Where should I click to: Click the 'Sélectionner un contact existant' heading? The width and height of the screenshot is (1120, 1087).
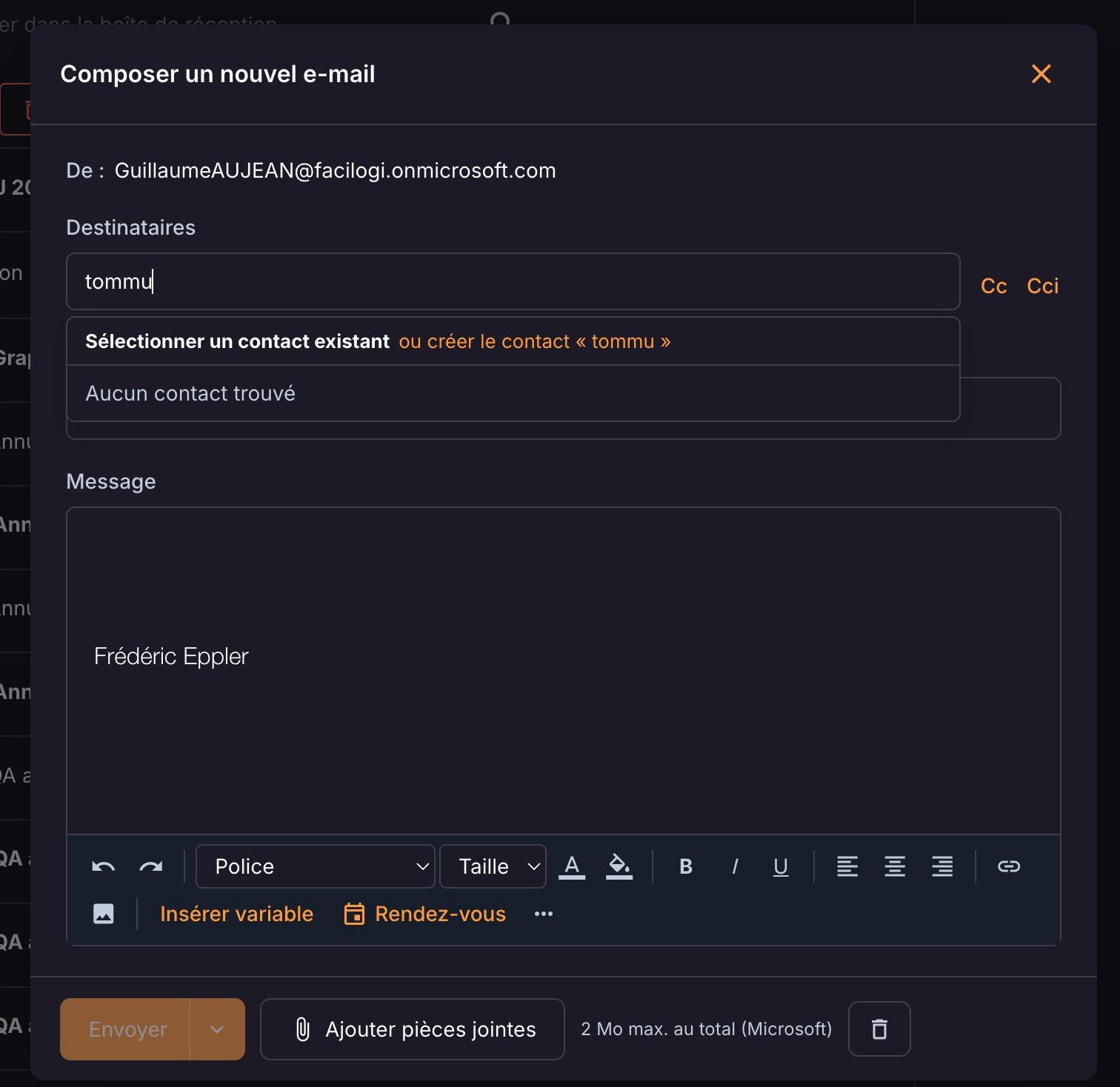tap(237, 341)
